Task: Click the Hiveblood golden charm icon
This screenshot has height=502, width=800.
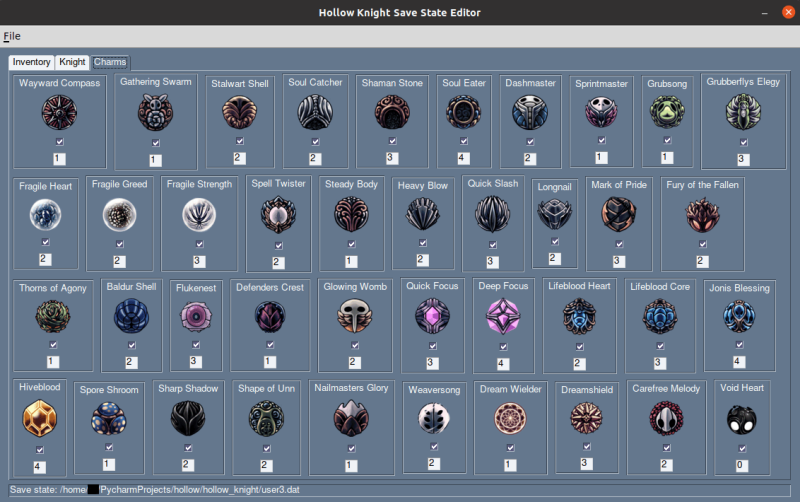Action: tap(39, 418)
